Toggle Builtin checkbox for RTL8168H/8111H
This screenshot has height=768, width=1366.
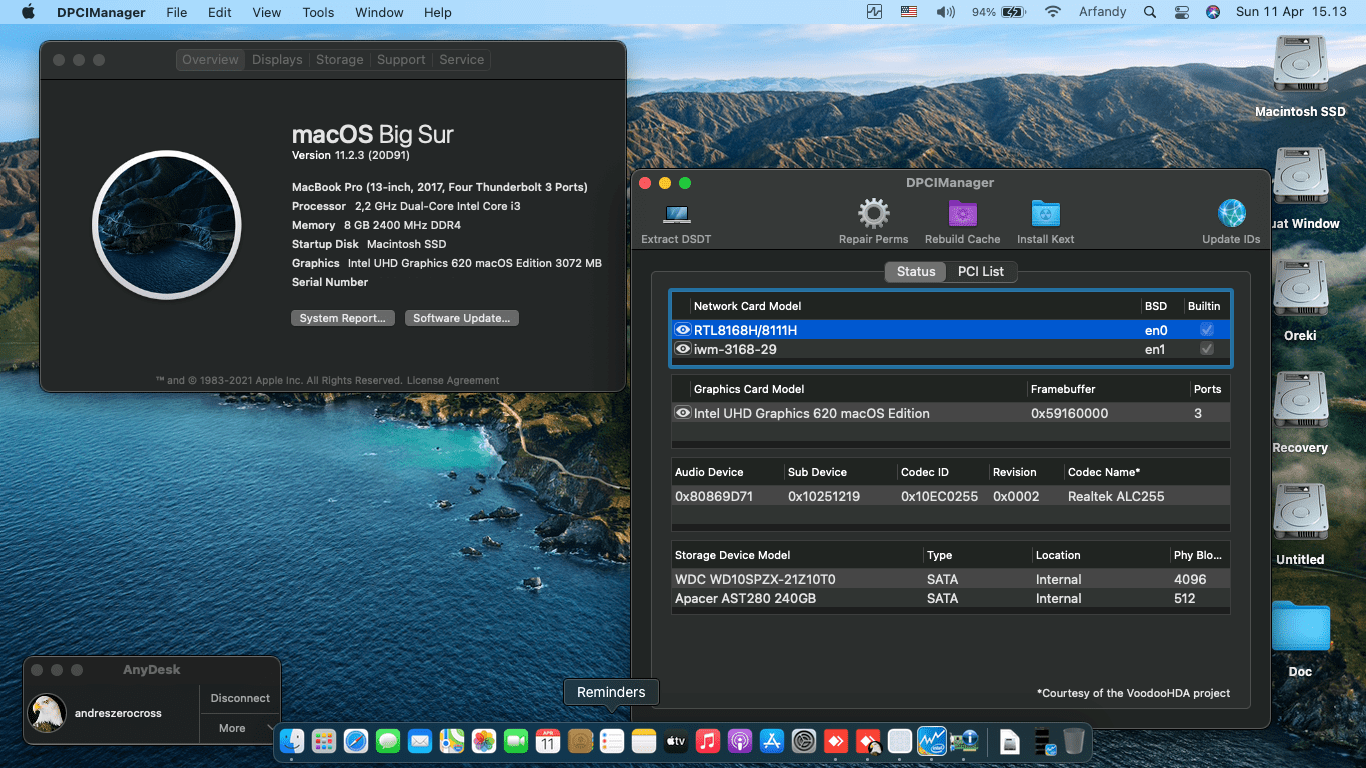1207,330
